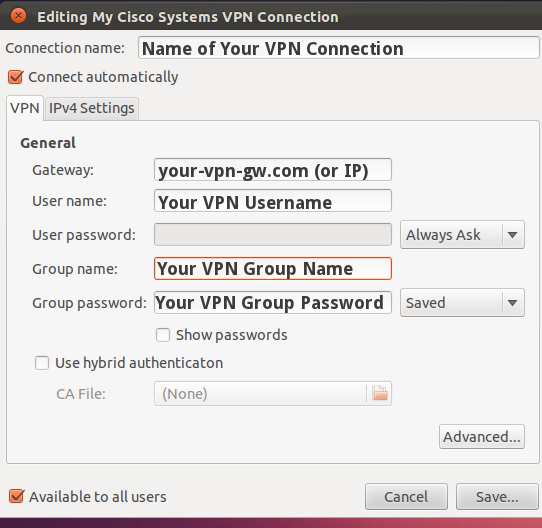This screenshot has height=528, width=542.
Task: Click the Cancel button
Action: click(x=406, y=497)
